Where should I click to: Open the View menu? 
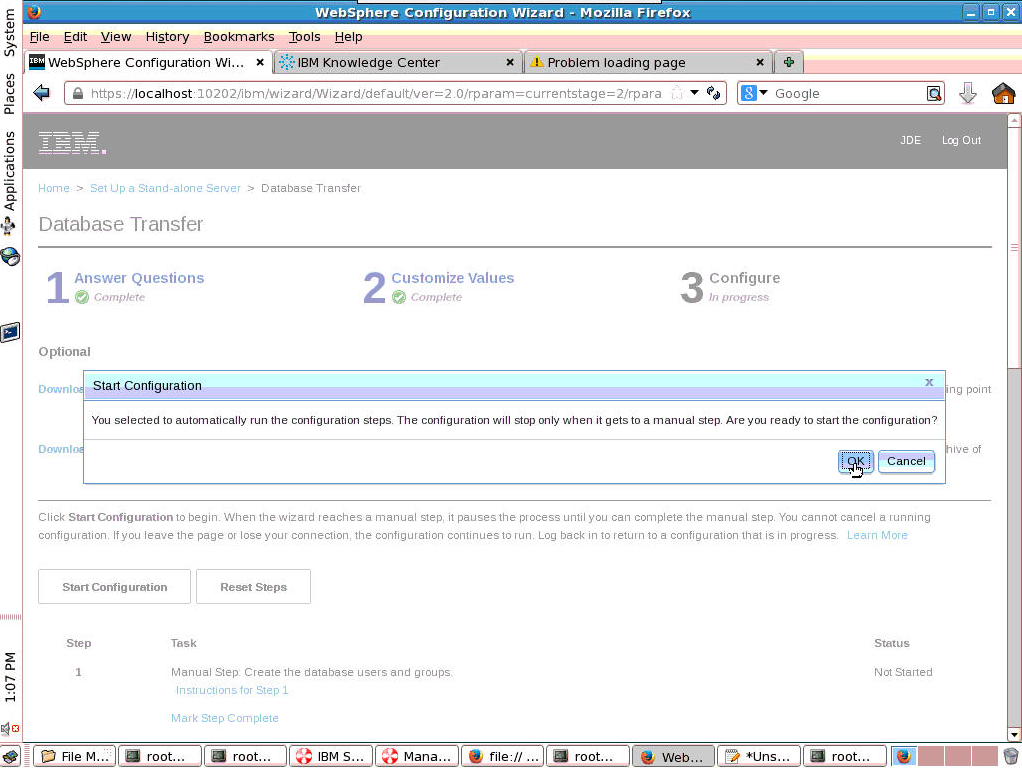pyautogui.click(x=115, y=37)
